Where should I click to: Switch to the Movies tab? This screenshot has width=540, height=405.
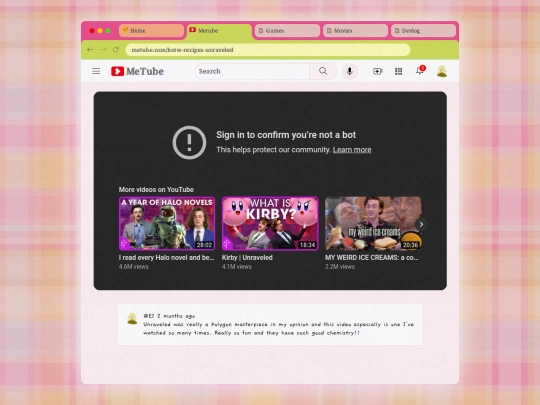pyautogui.click(x=355, y=31)
